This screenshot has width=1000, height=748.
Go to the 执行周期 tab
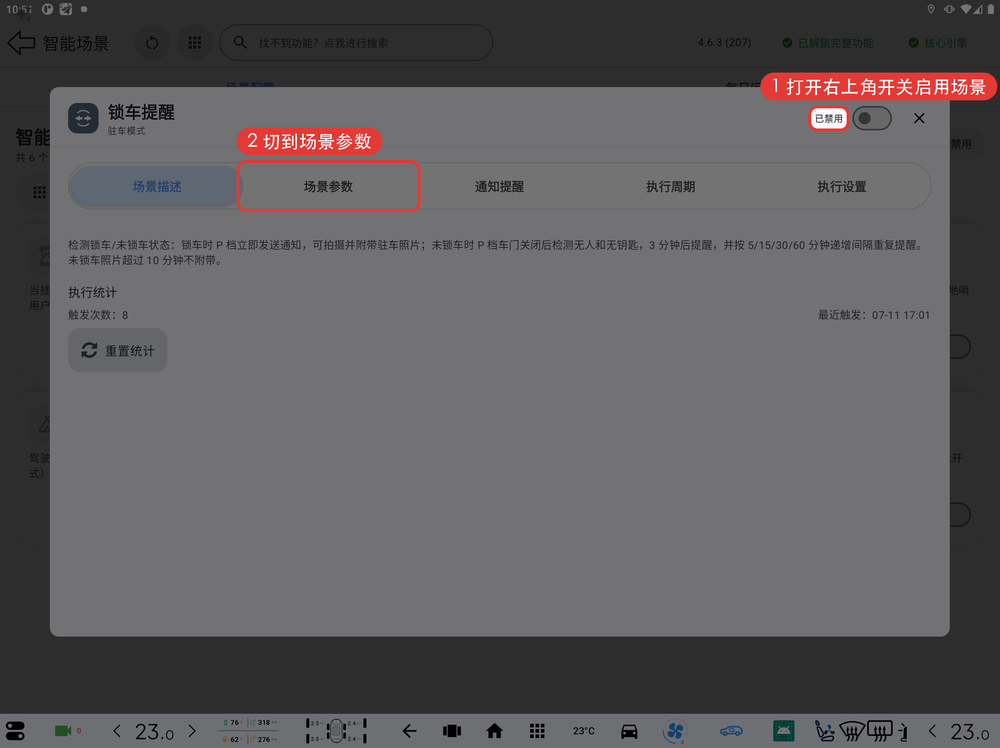(x=671, y=187)
